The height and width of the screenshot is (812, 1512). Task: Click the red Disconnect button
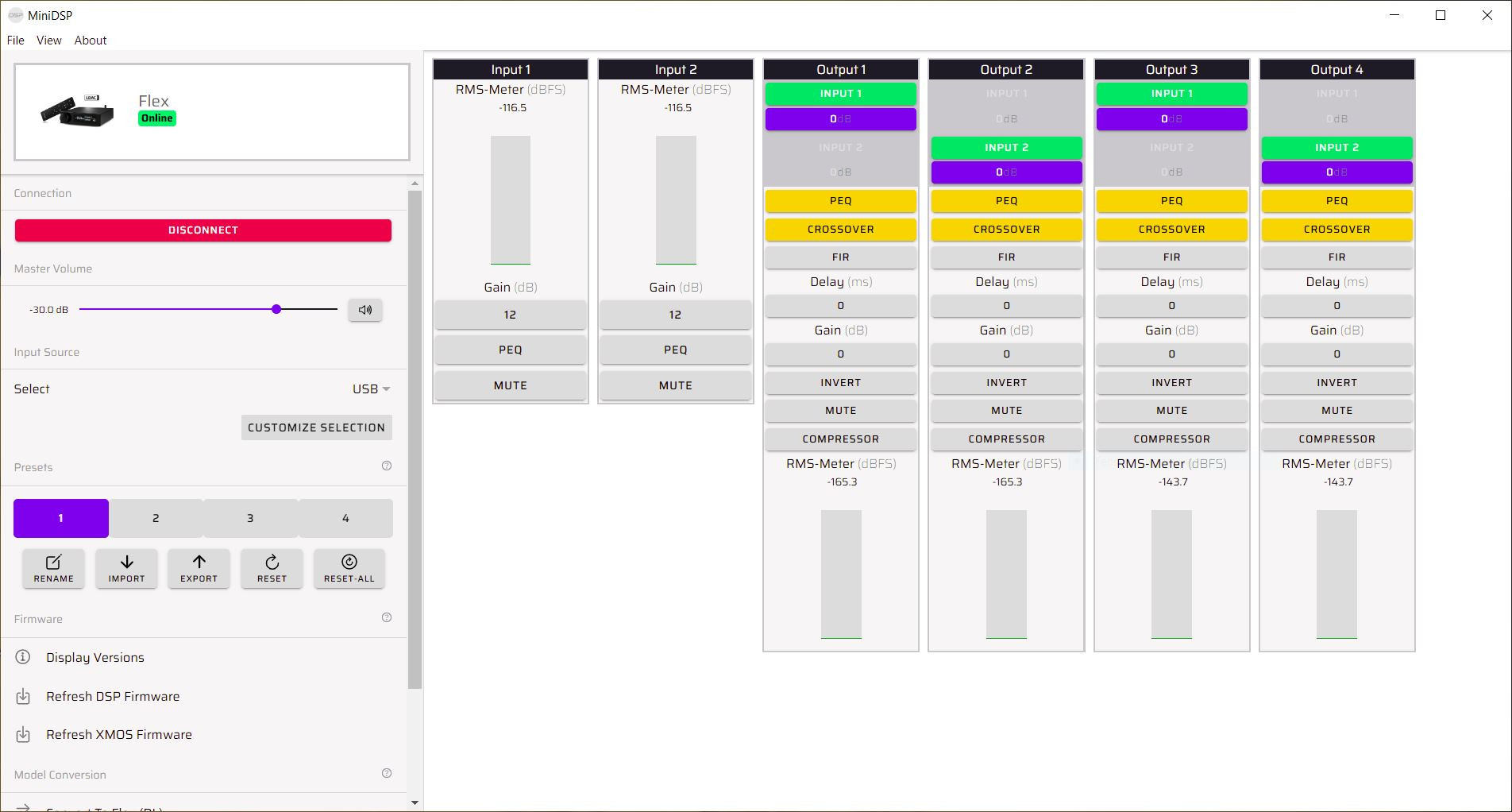point(203,230)
